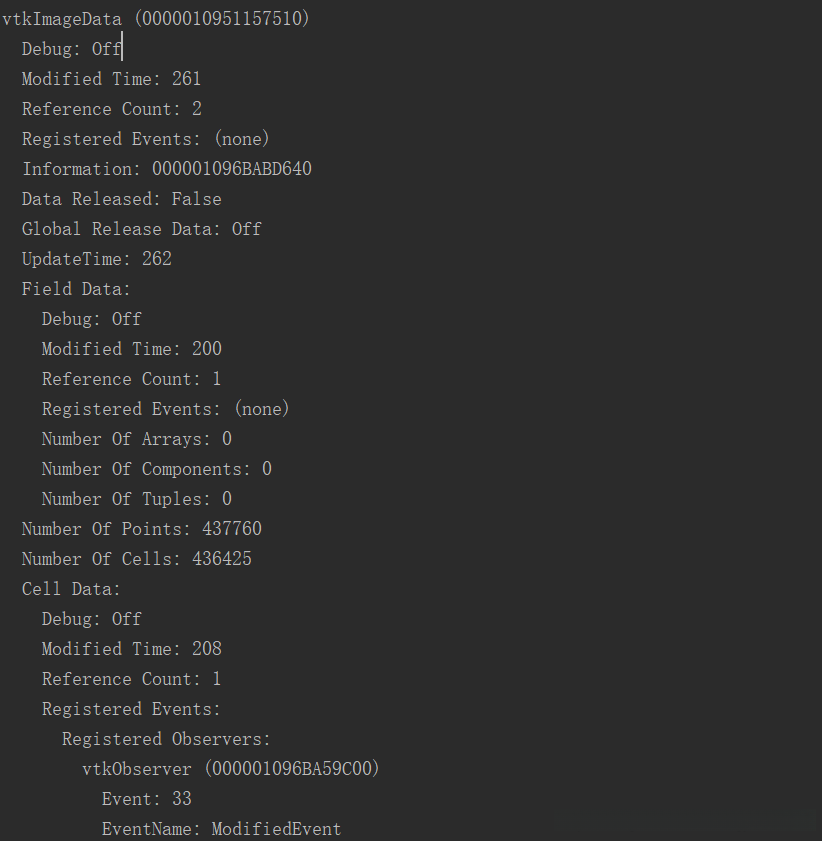Click the 'Registered Observers:' line
The image size is (822, 841).
pyautogui.click(x=166, y=739)
